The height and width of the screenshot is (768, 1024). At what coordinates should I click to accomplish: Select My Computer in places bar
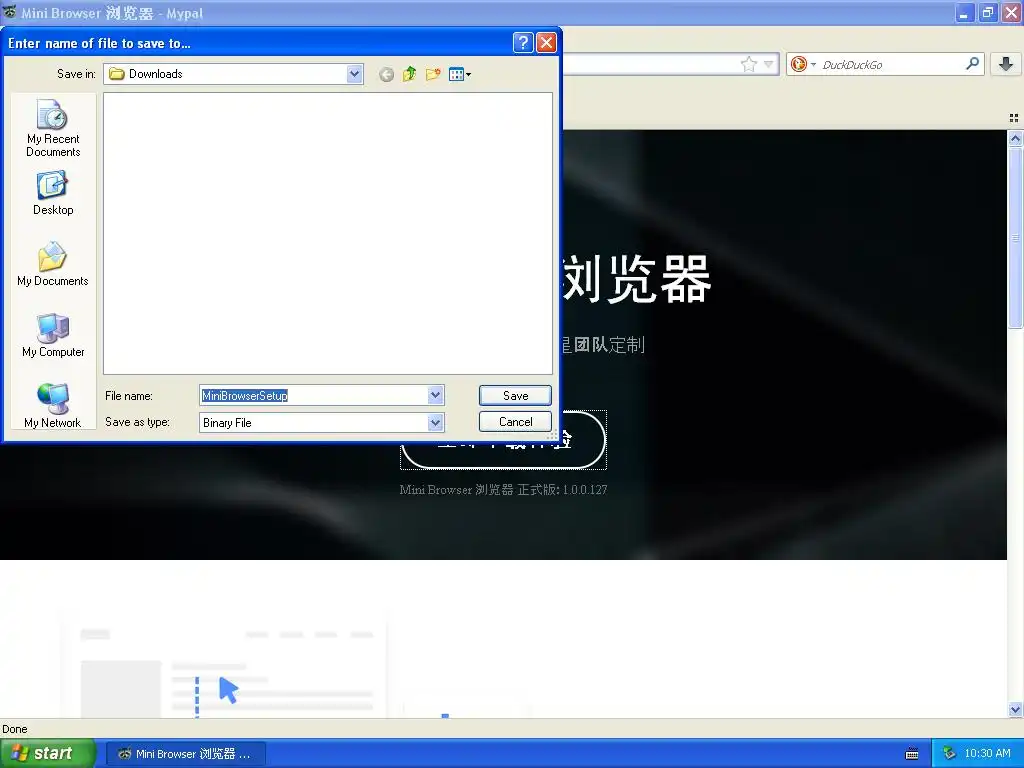pyautogui.click(x=53, y=335)
